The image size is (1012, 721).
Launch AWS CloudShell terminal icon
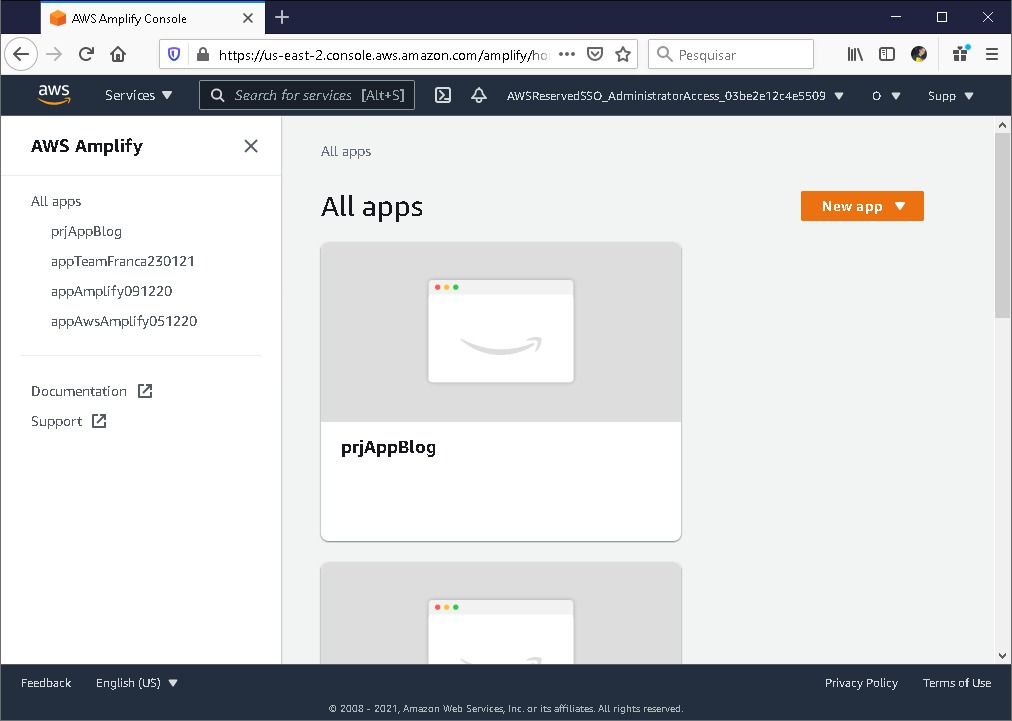coord(443,96)
